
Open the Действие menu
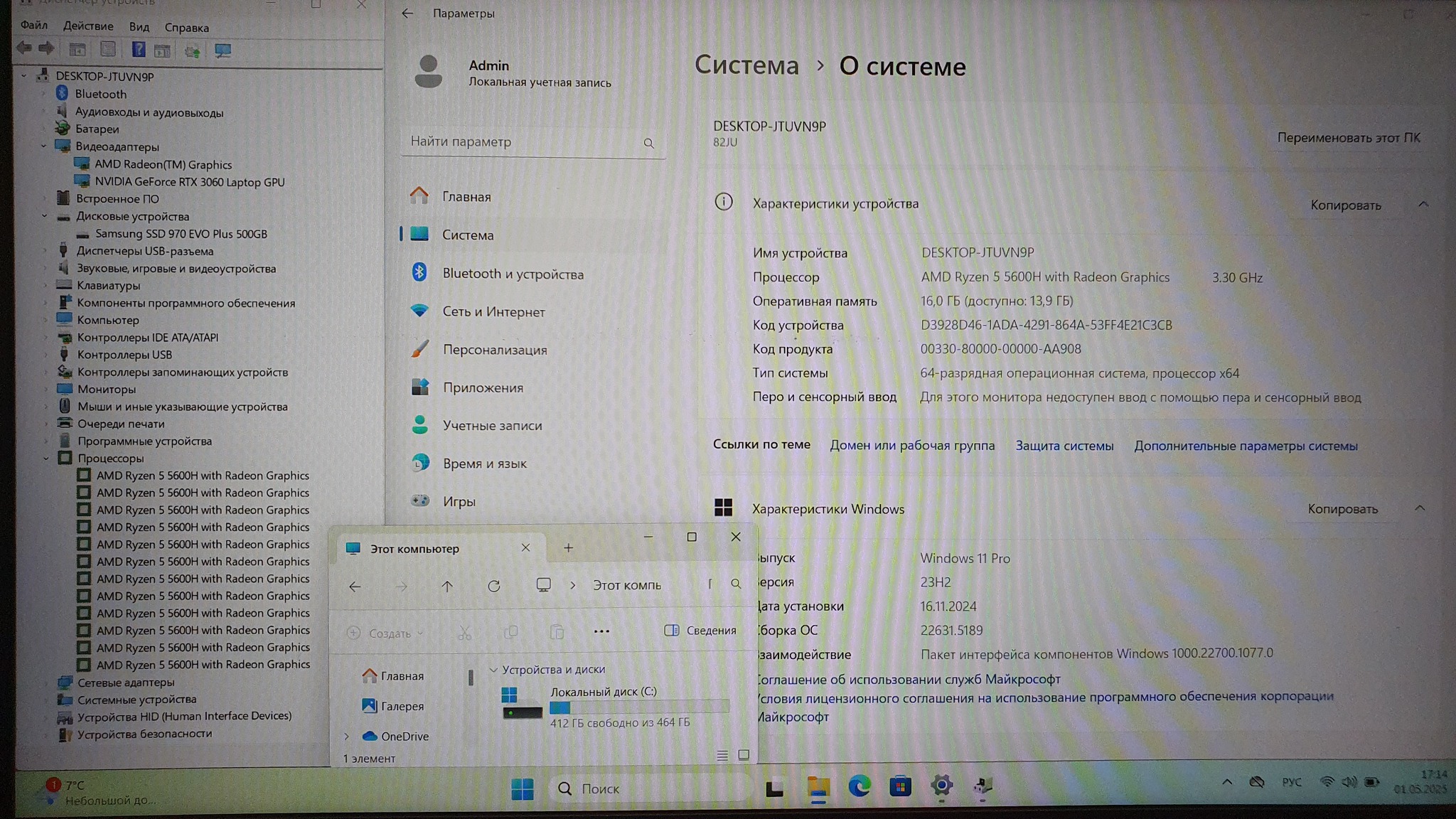[88, 26]
